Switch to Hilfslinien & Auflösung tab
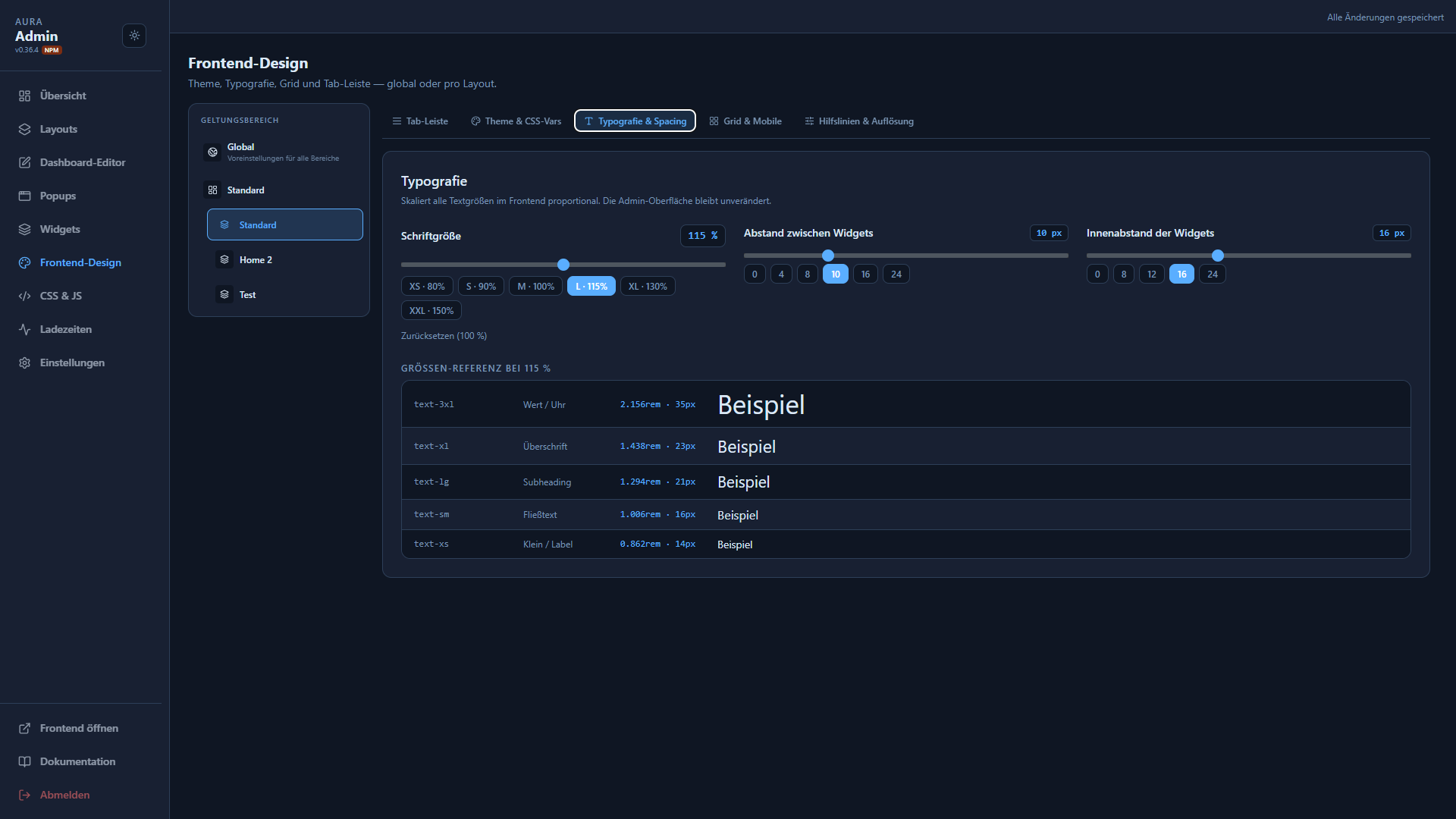 (x=859, y=121)
